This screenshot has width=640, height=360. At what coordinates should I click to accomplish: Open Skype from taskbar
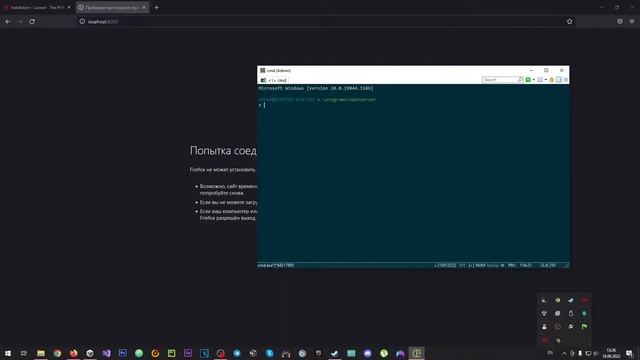click(x=269, y=353)
